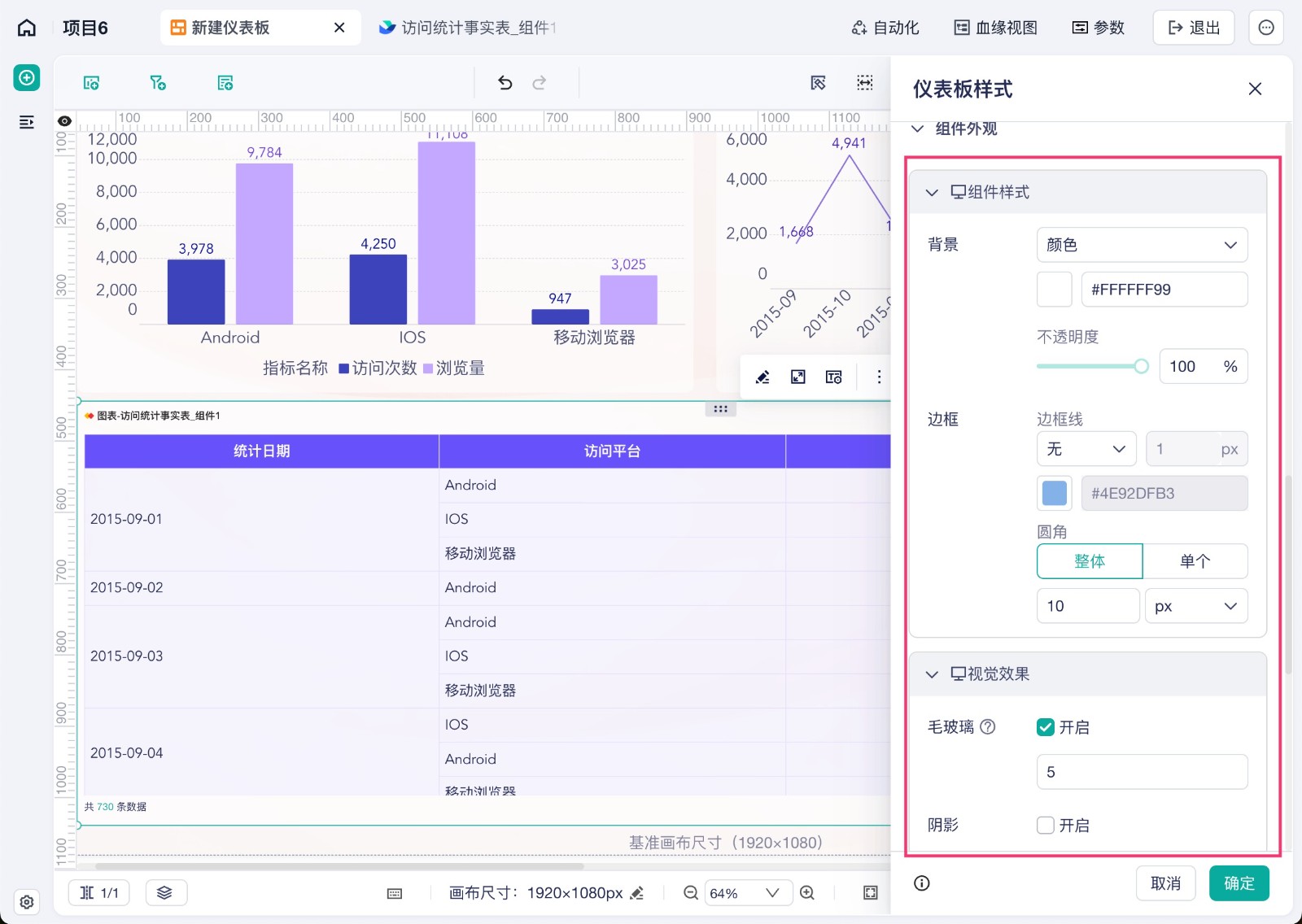The width and height of the screenshot is (1302, 924).
Task: Open the layers icon in bottom bar
Action: pyautogui.click(x=165, y=892)
